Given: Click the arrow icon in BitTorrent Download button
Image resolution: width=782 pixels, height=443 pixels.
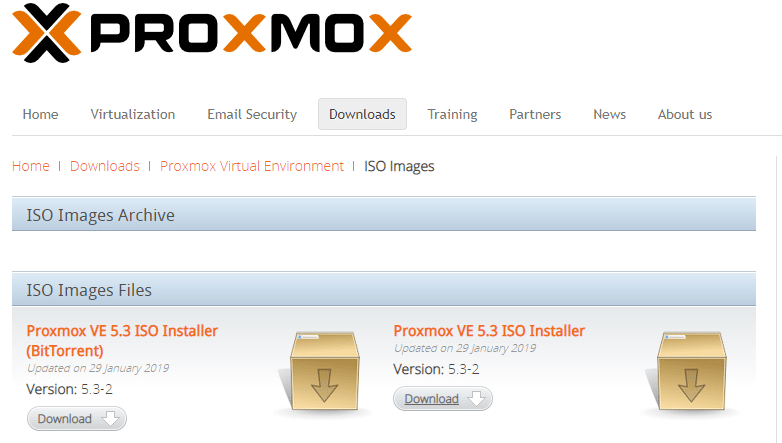Looking at the screenshot, I should 110,419.
